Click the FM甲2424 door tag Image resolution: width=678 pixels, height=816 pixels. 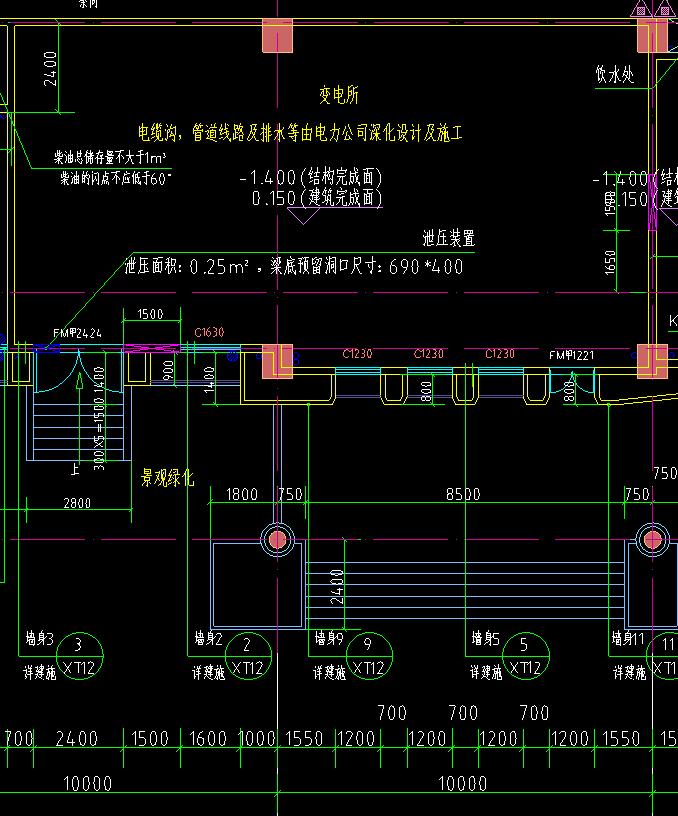(77, 333)
